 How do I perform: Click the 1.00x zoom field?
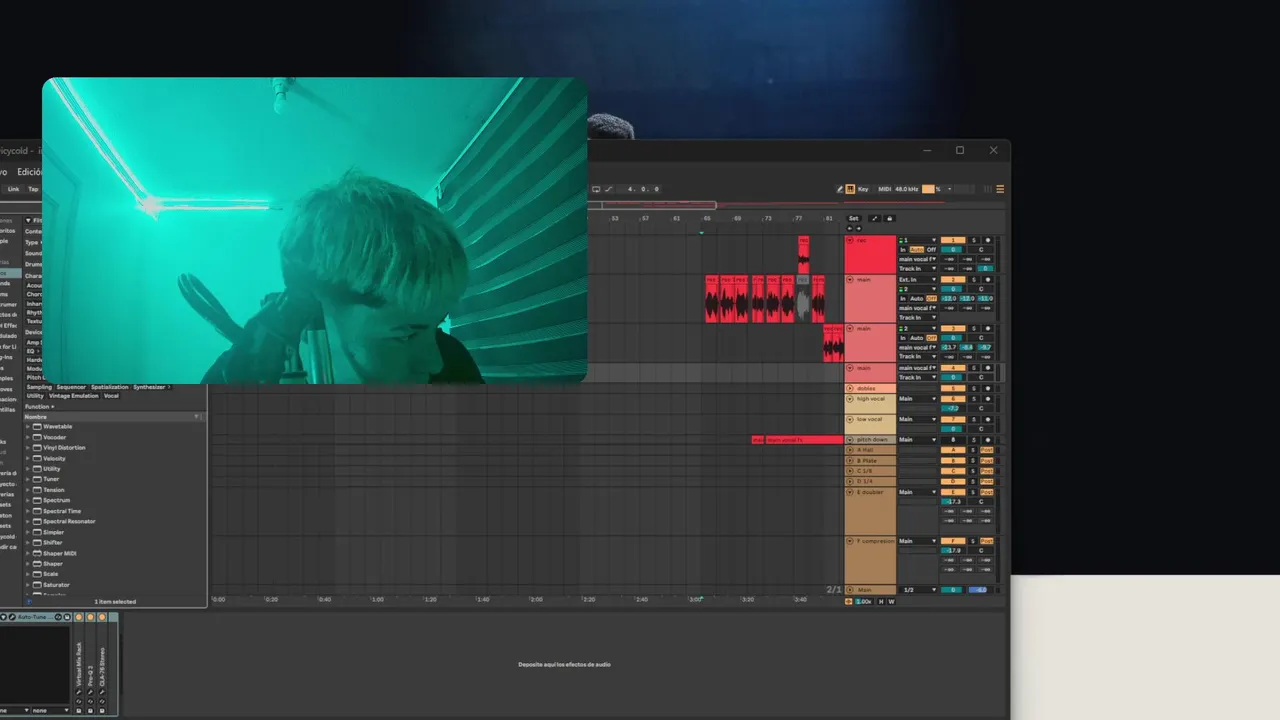pyautogui.click(x=864, y=602)
